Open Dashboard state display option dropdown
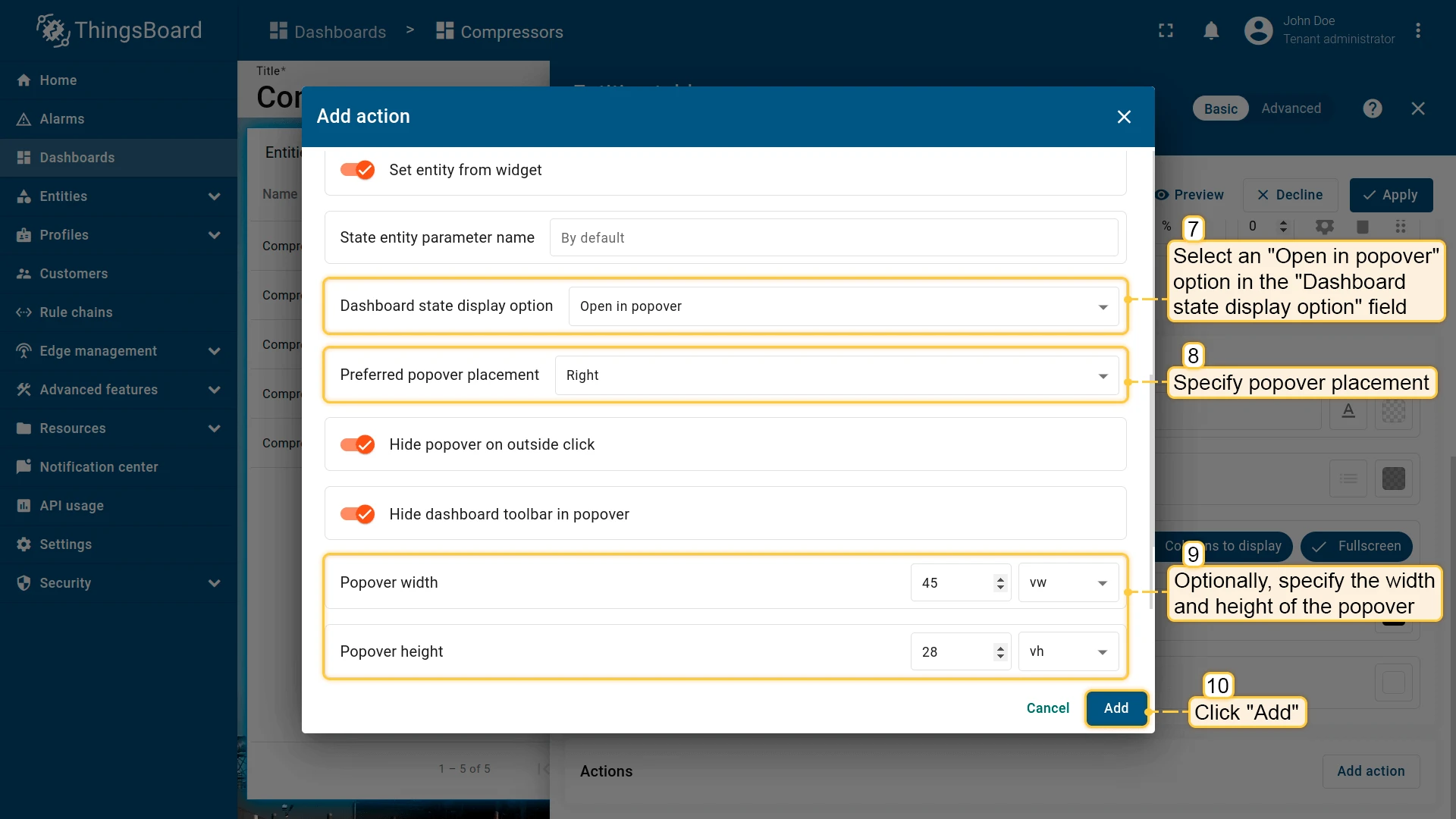Screen dimensions: 1456x819 click(843, 306)
